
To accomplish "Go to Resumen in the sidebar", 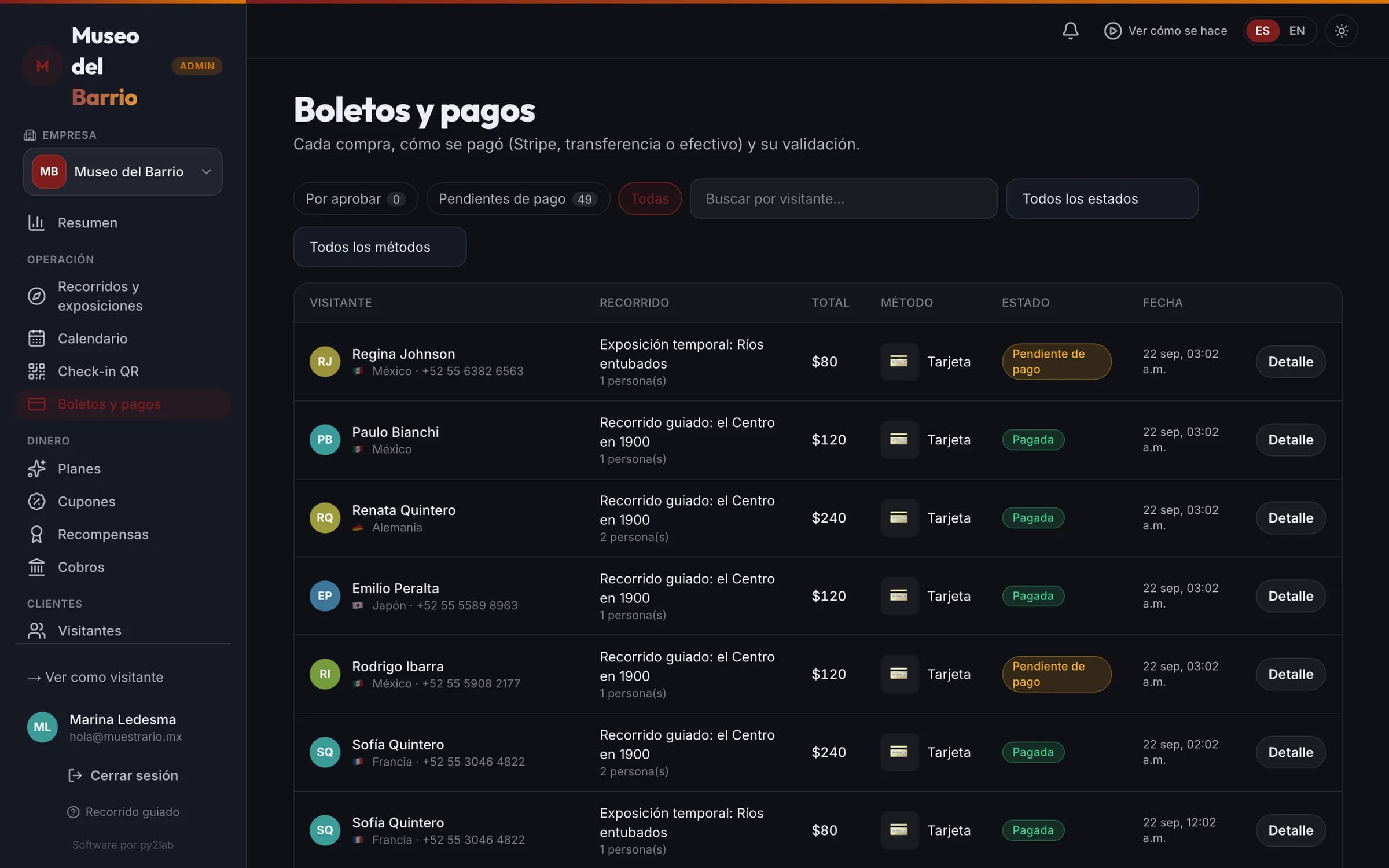I will click(x=123, y=223).
